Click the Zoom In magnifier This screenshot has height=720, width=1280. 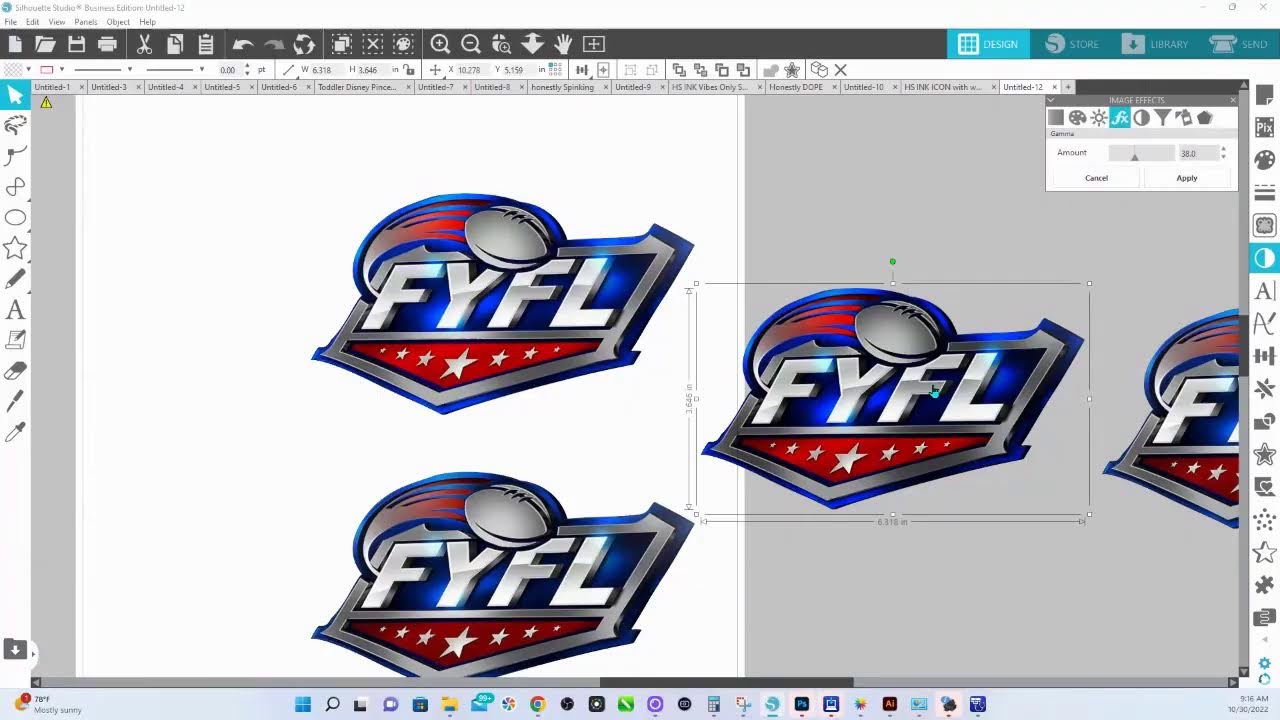coord(440,44)
